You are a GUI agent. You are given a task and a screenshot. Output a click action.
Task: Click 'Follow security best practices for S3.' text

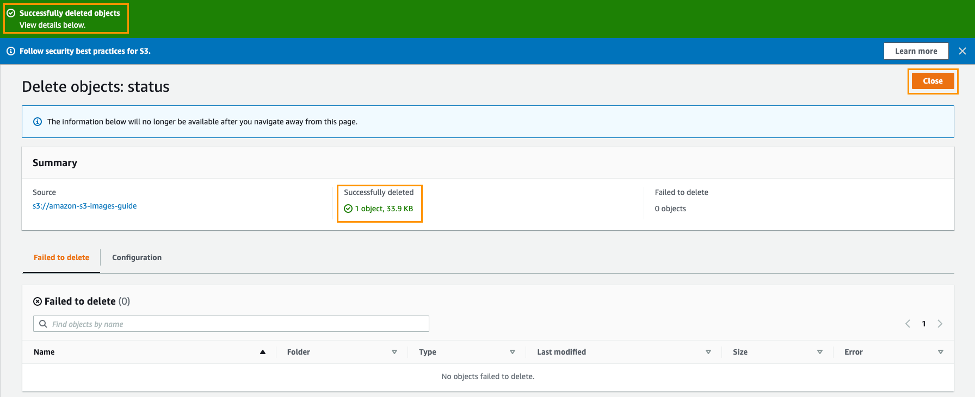85,51
